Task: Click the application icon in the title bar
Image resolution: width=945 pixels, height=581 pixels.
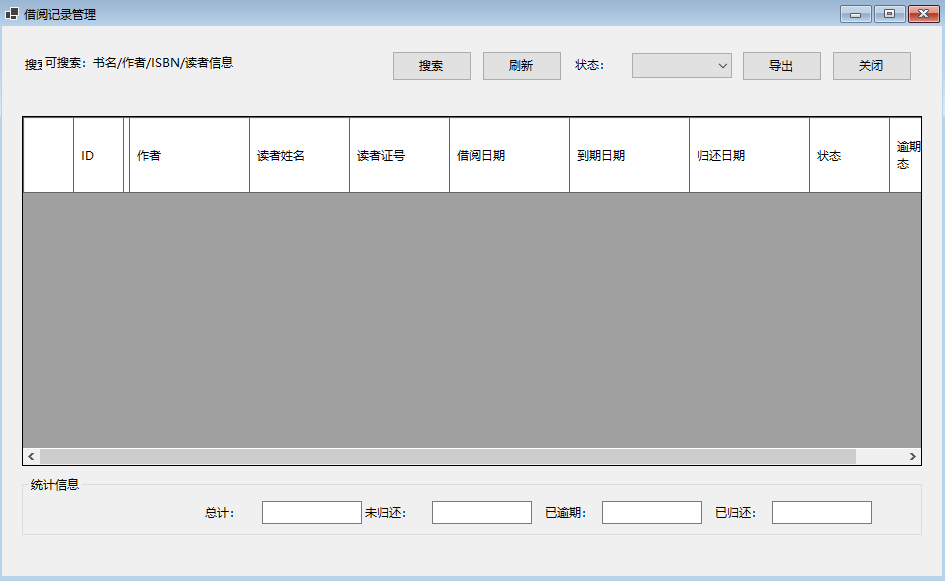Action: pos(14,14)
